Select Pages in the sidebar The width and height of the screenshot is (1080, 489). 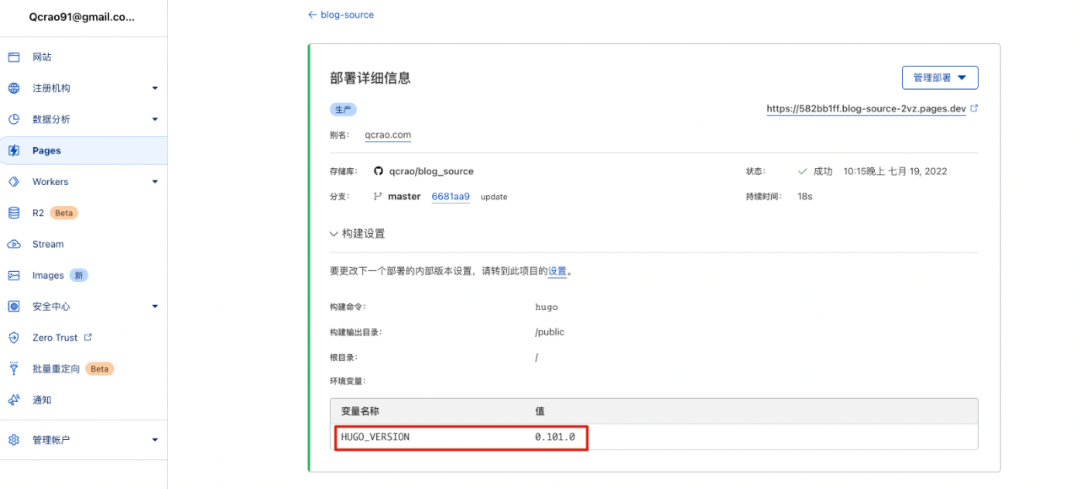coord(83,150)
